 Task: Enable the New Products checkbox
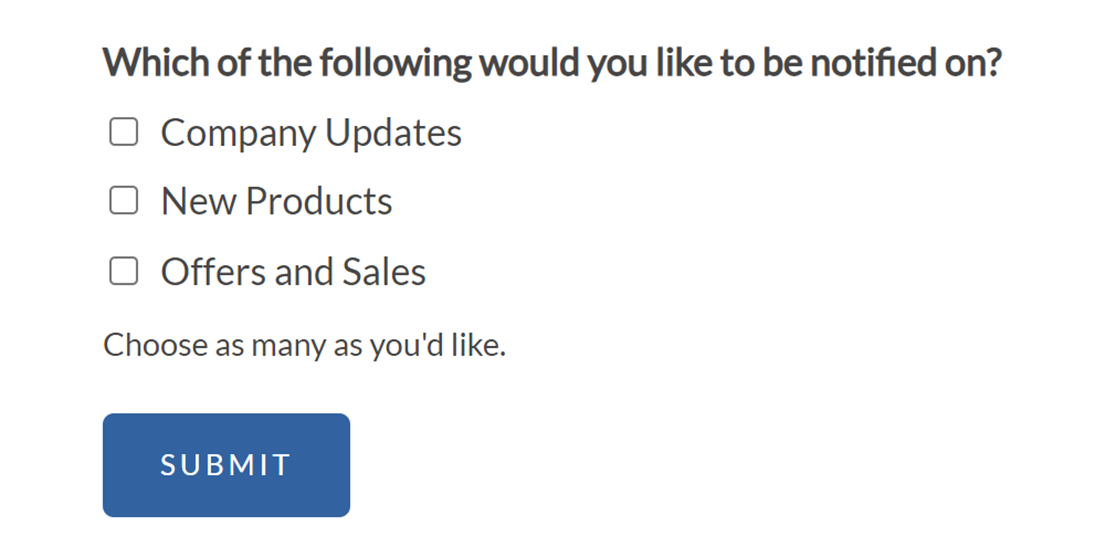(x=123, y=202)
